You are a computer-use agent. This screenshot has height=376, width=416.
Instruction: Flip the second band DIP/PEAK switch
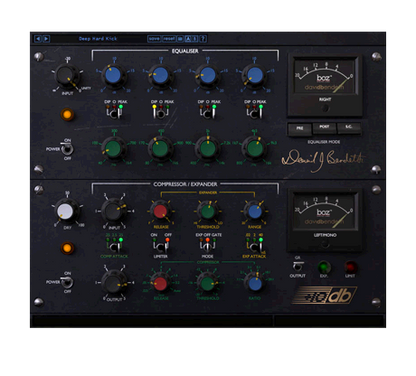[x=161, y=113]
